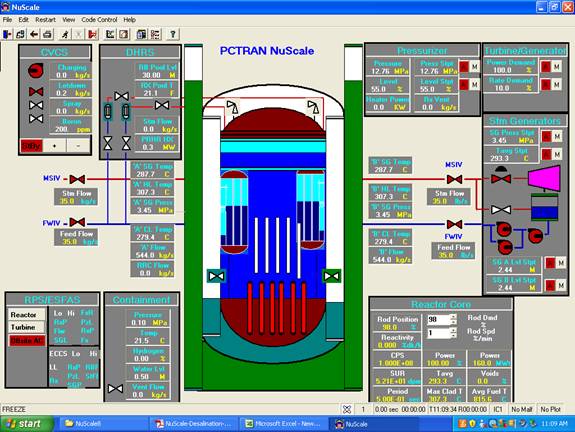Click the IC1 status bar entry
The width and height of the screenshot is (575, 432).
[498, 409]
